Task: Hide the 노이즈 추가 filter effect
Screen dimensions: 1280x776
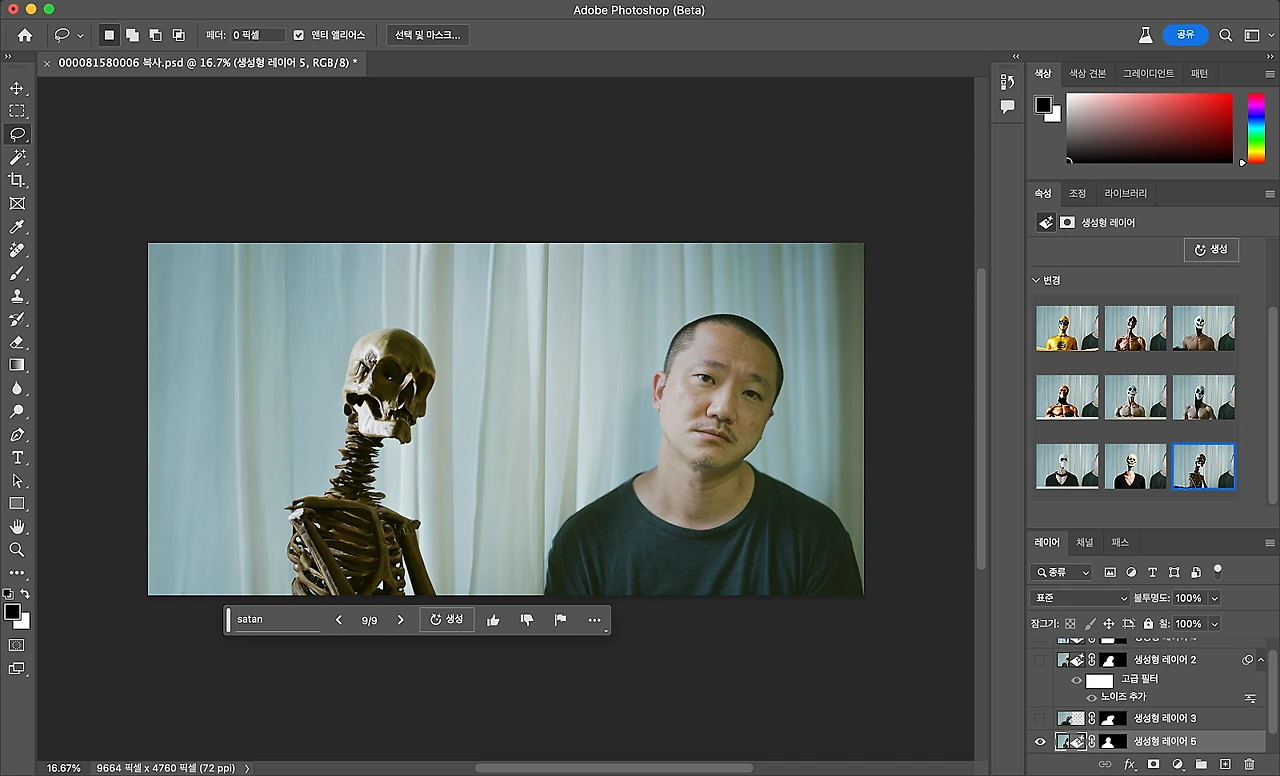Action: pyautogui.click(x=1092, y=697)
